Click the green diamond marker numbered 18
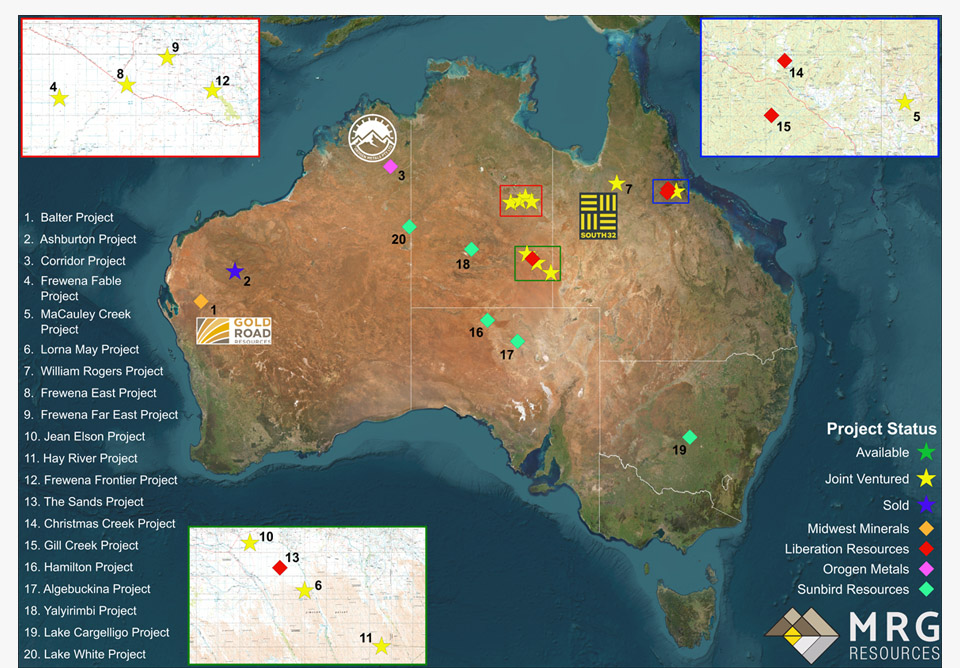Image resolution: width=960 pixels, height=668 pixels. tap(471, 249)
